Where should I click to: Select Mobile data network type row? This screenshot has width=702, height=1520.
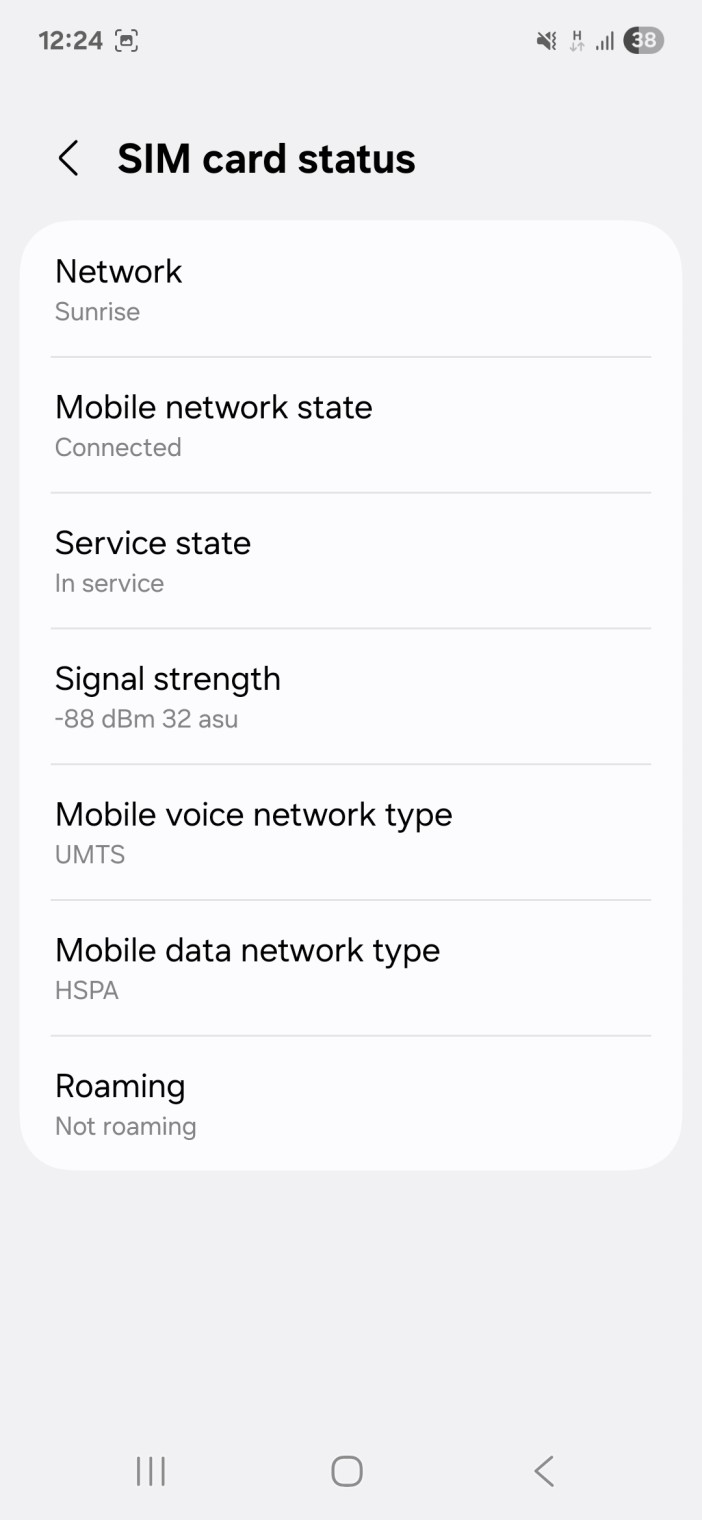[x=350, y=968]
